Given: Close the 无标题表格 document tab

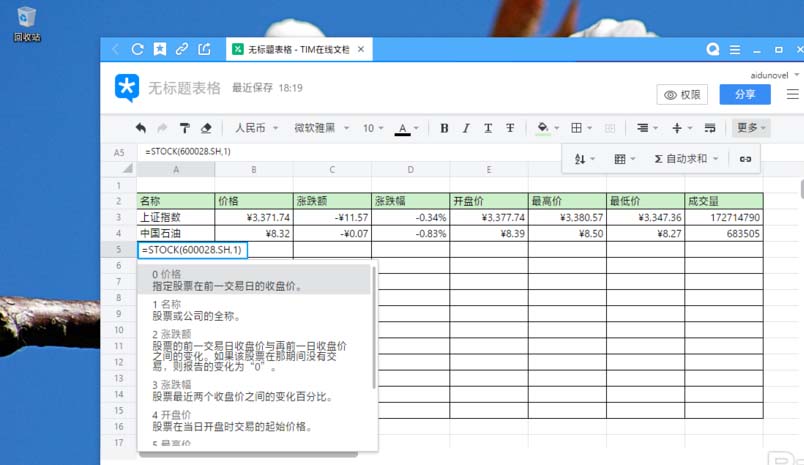Looking at the screenshot, I should point(361,49).
